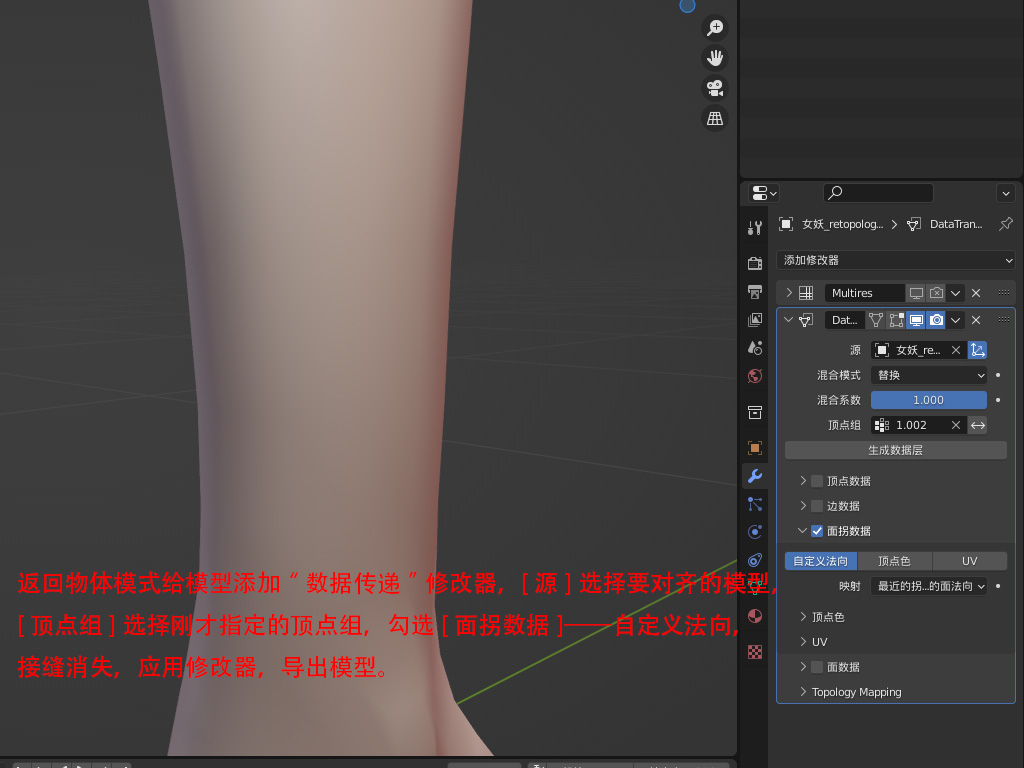Screen dimensions: 1024x768
Task: Expand the Topology Mapping section
Action: [856, 692]
